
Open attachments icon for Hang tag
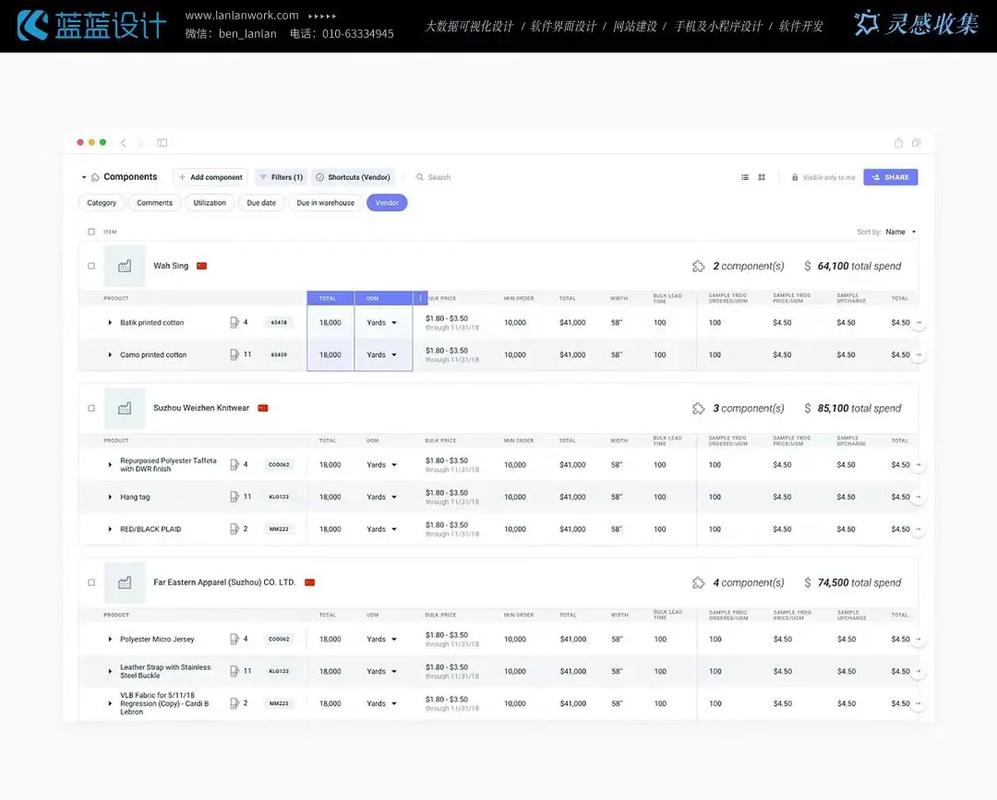click(234, 497)
